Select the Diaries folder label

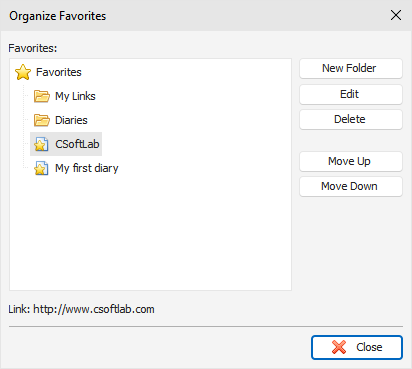pyautogui.click(x=71, y=120)
